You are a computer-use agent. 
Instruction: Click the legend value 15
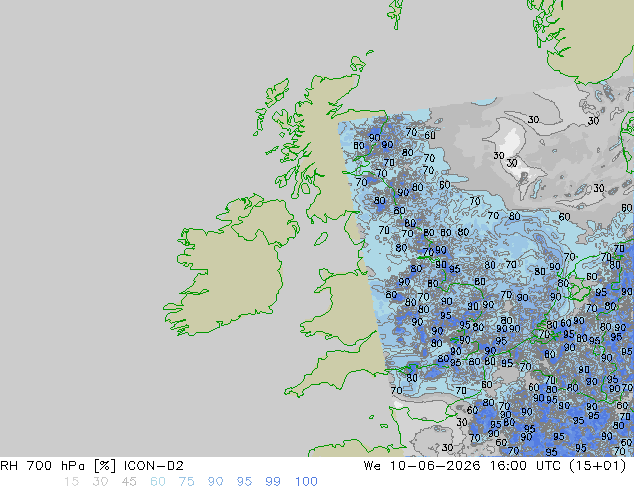71,482
